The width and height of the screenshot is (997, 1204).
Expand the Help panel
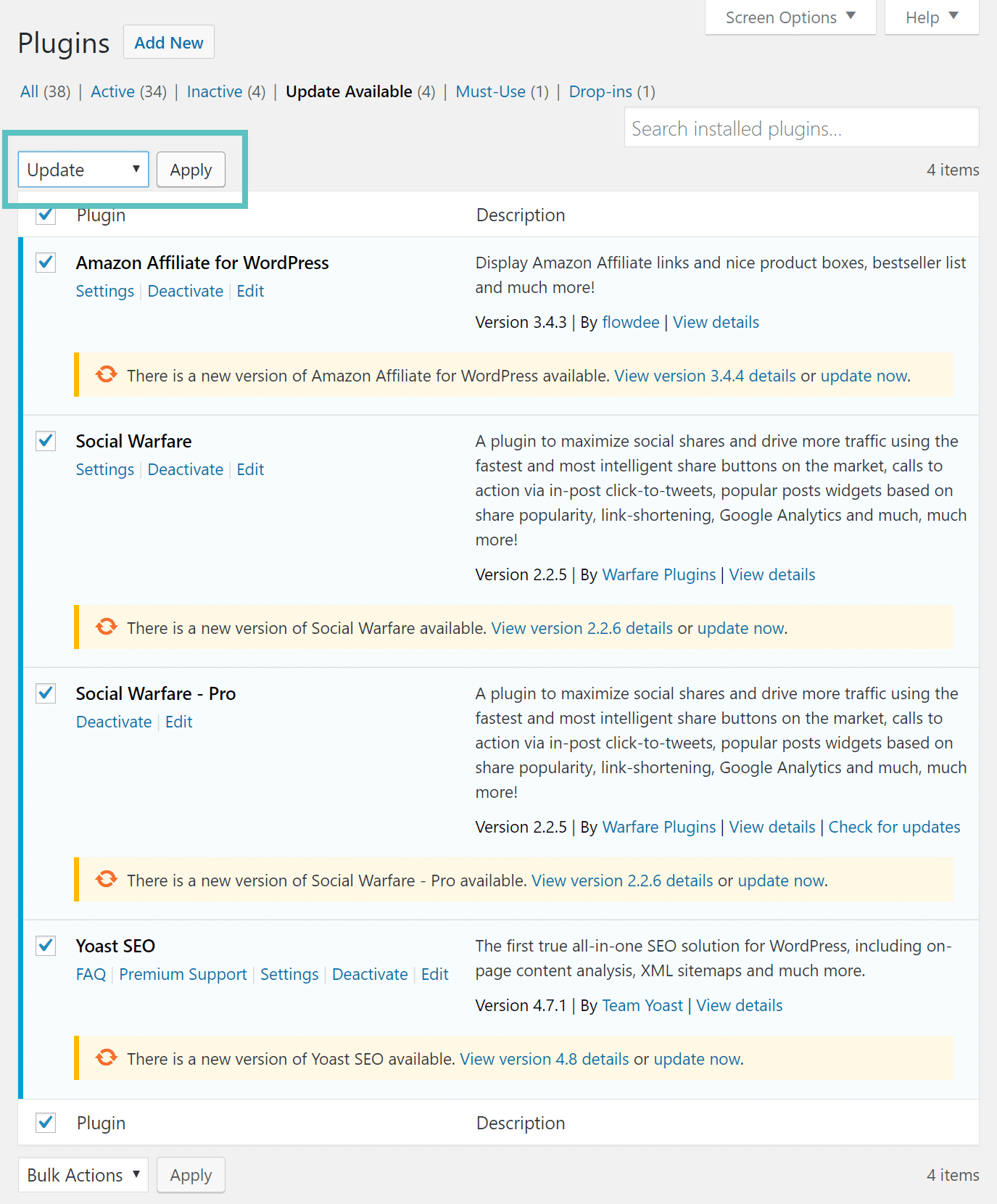pyautogui.click(x=932, y=17)
